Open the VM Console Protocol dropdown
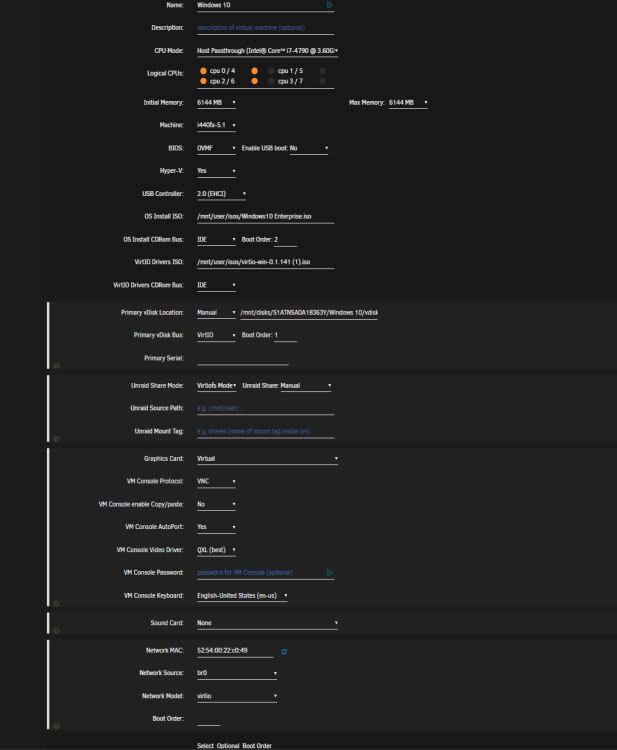Image resolution: width=617 pixels, height=750 pixels. 216,481
